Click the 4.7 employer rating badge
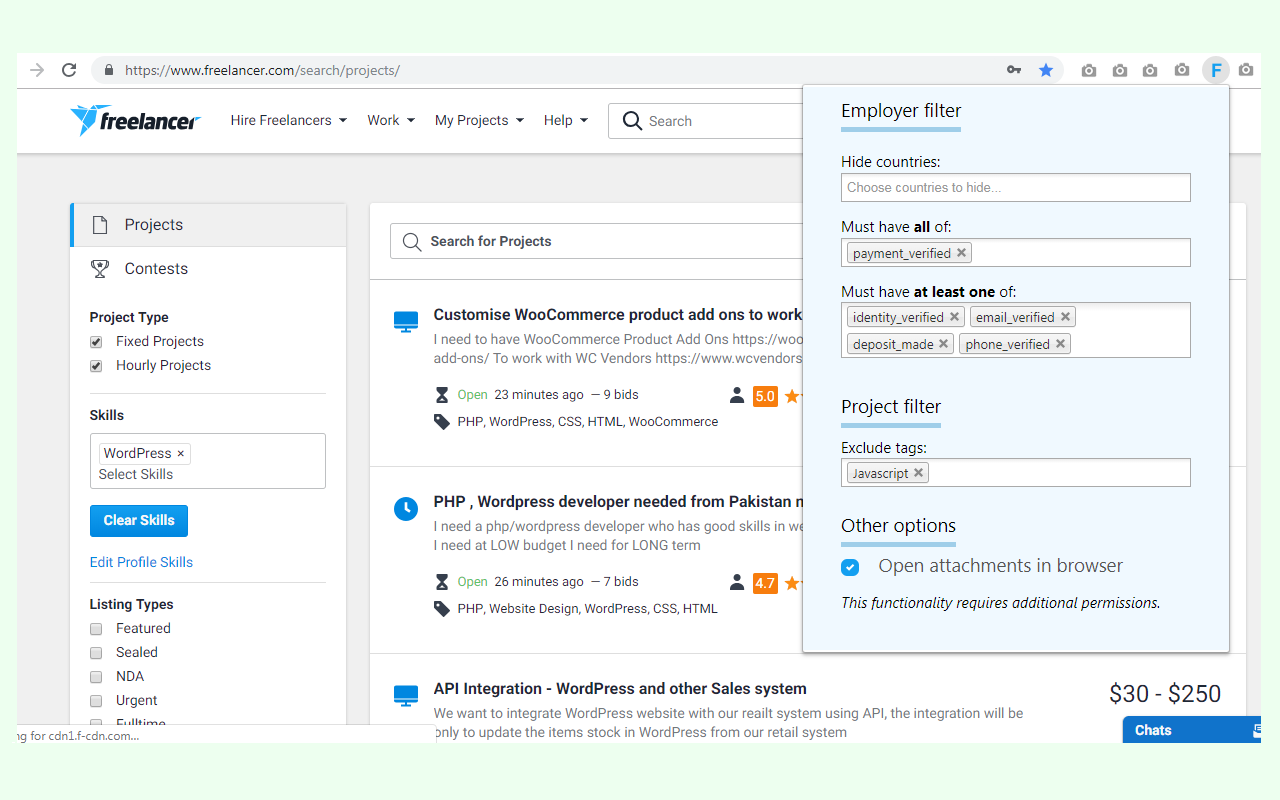 pos(765,582)
